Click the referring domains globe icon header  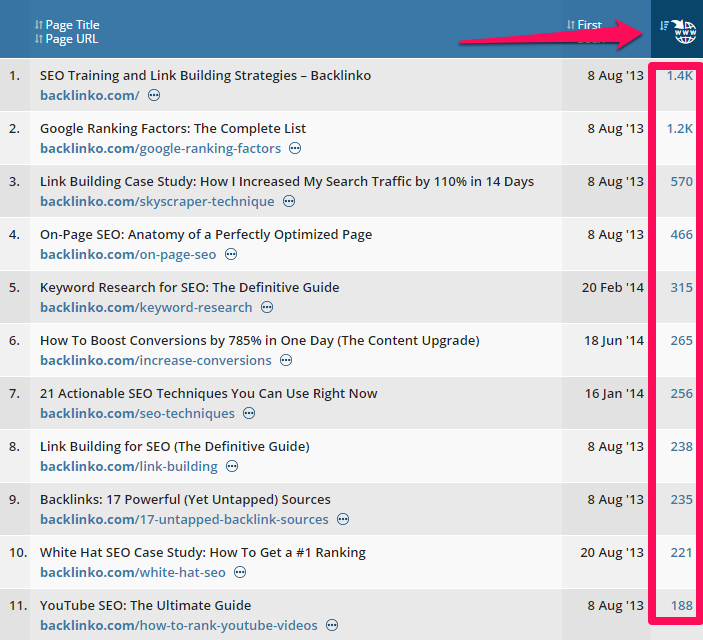point(684,30)
